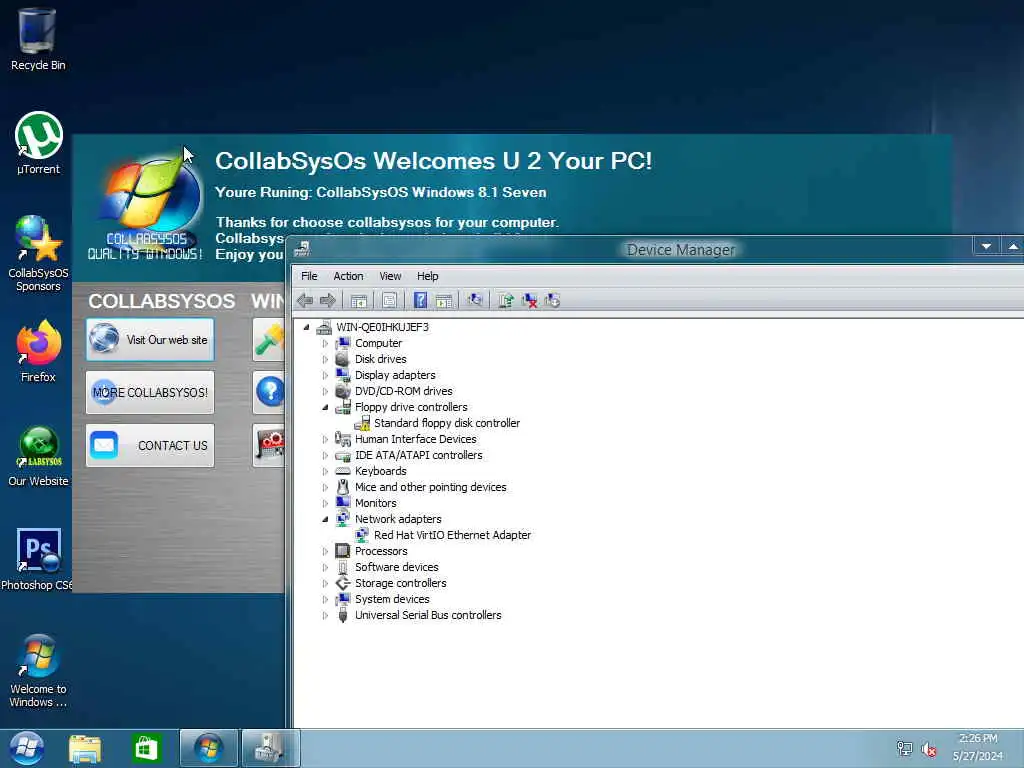The image size is (1024, 768).
Task: Select the Monitors row label
Action: pos(376,503)
